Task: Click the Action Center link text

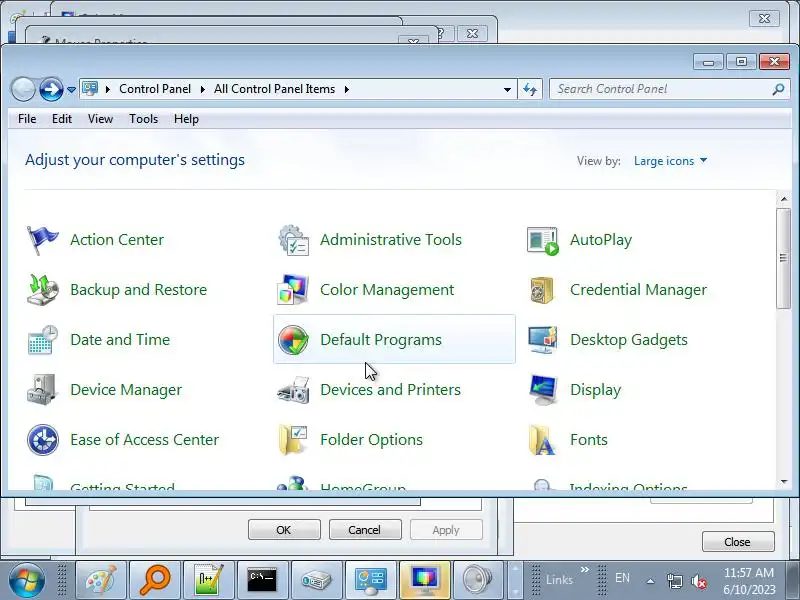Action: click(117, 240)
